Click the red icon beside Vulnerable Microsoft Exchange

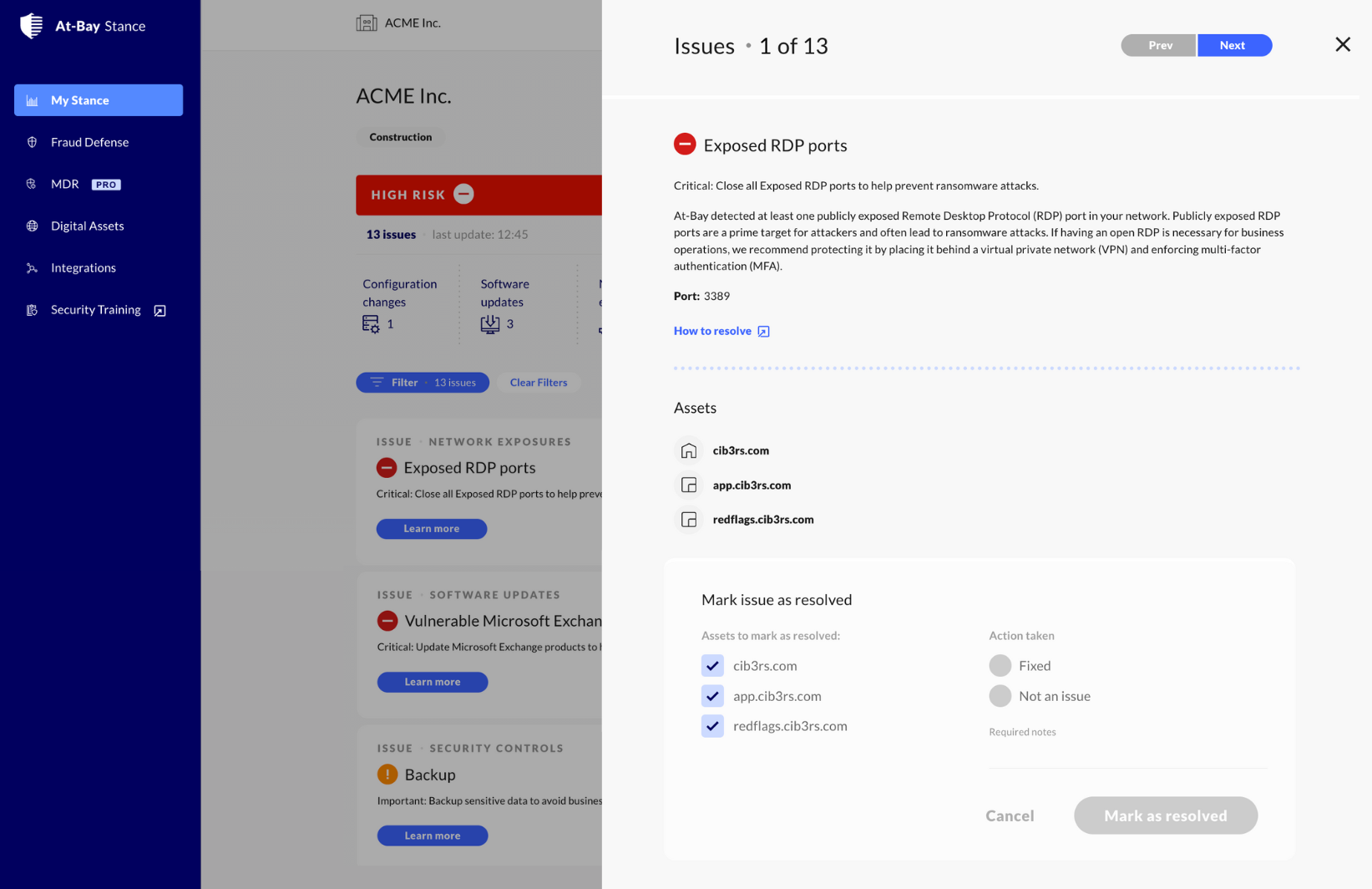[387, 621]
